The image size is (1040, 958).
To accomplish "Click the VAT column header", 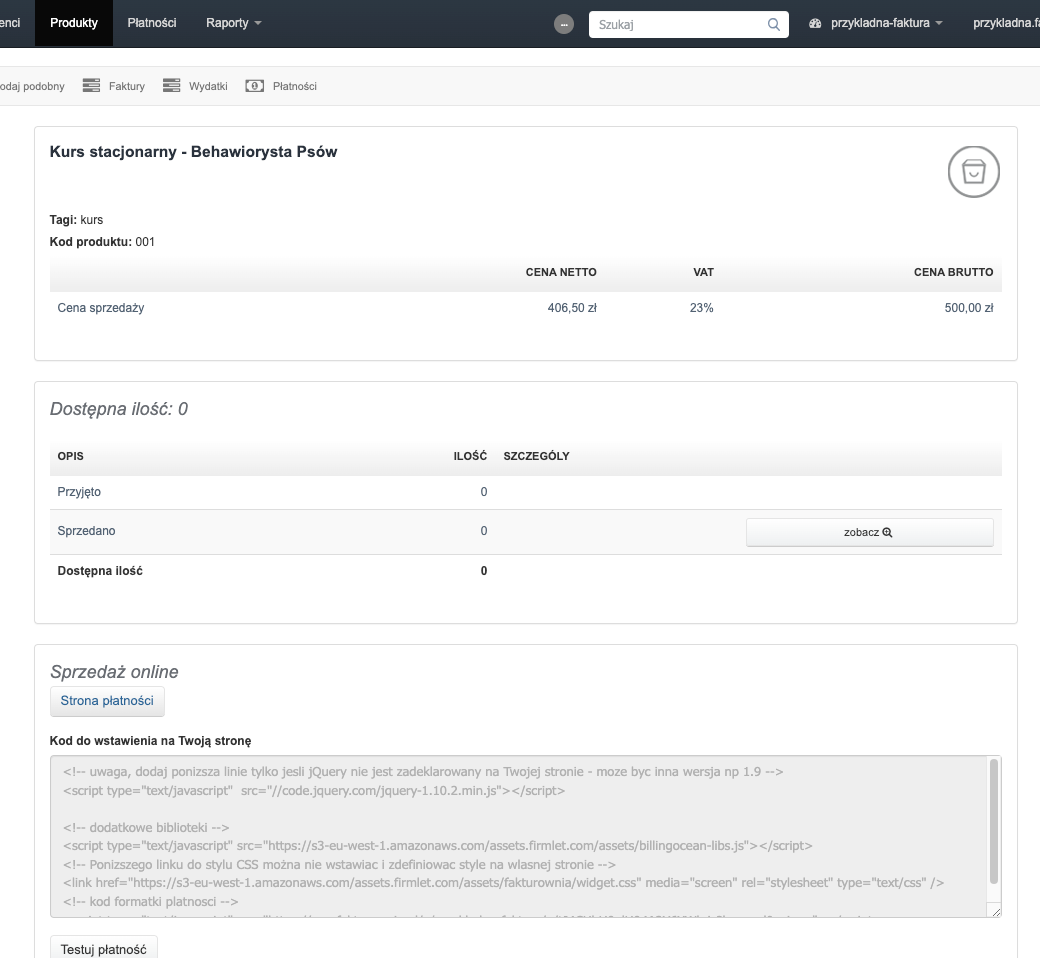I will [704, 272].
